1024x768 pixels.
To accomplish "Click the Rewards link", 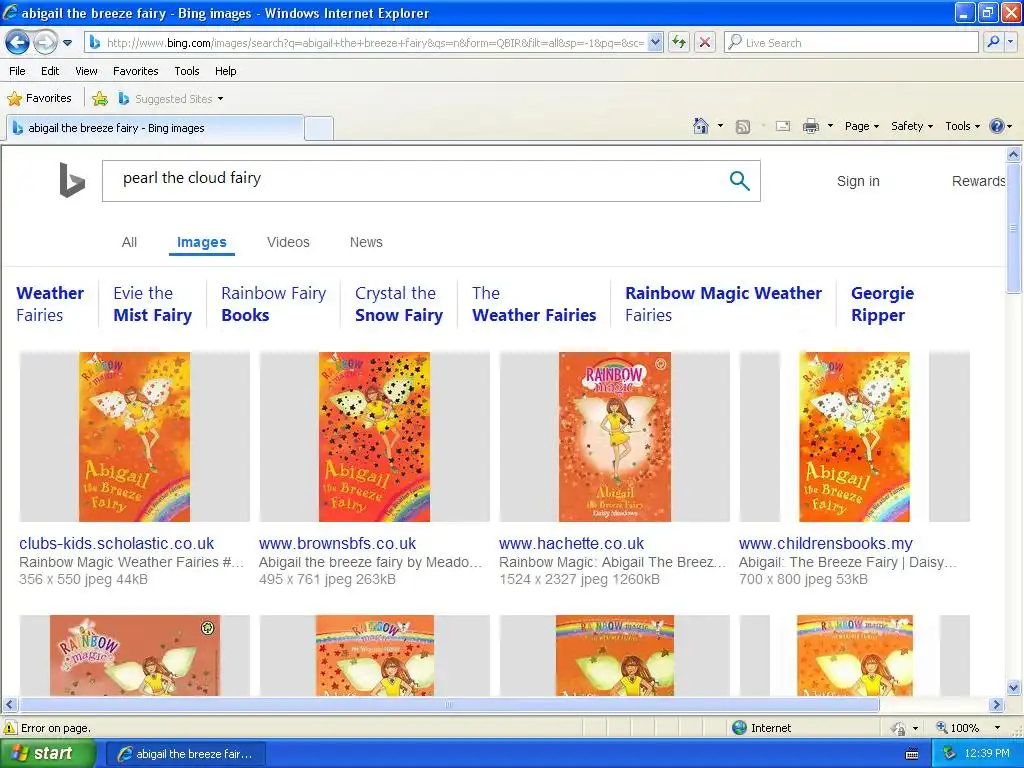I will coord(978,182).
